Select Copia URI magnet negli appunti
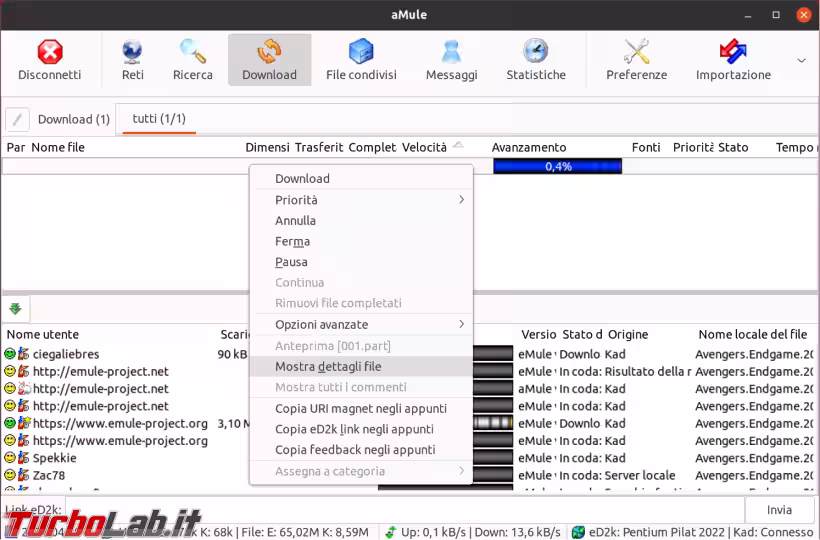 (x=361, y=408)
